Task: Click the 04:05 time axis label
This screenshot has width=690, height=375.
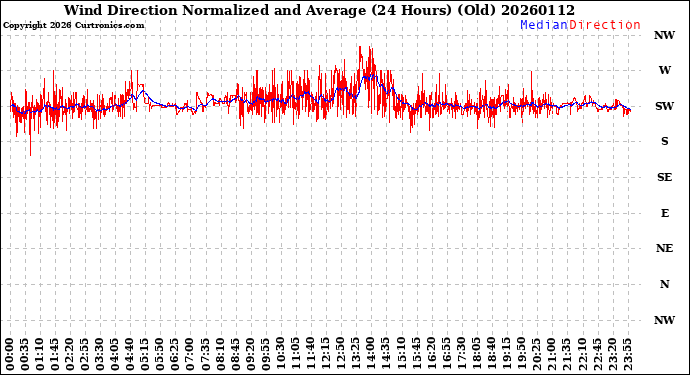Action: (114, 355)
